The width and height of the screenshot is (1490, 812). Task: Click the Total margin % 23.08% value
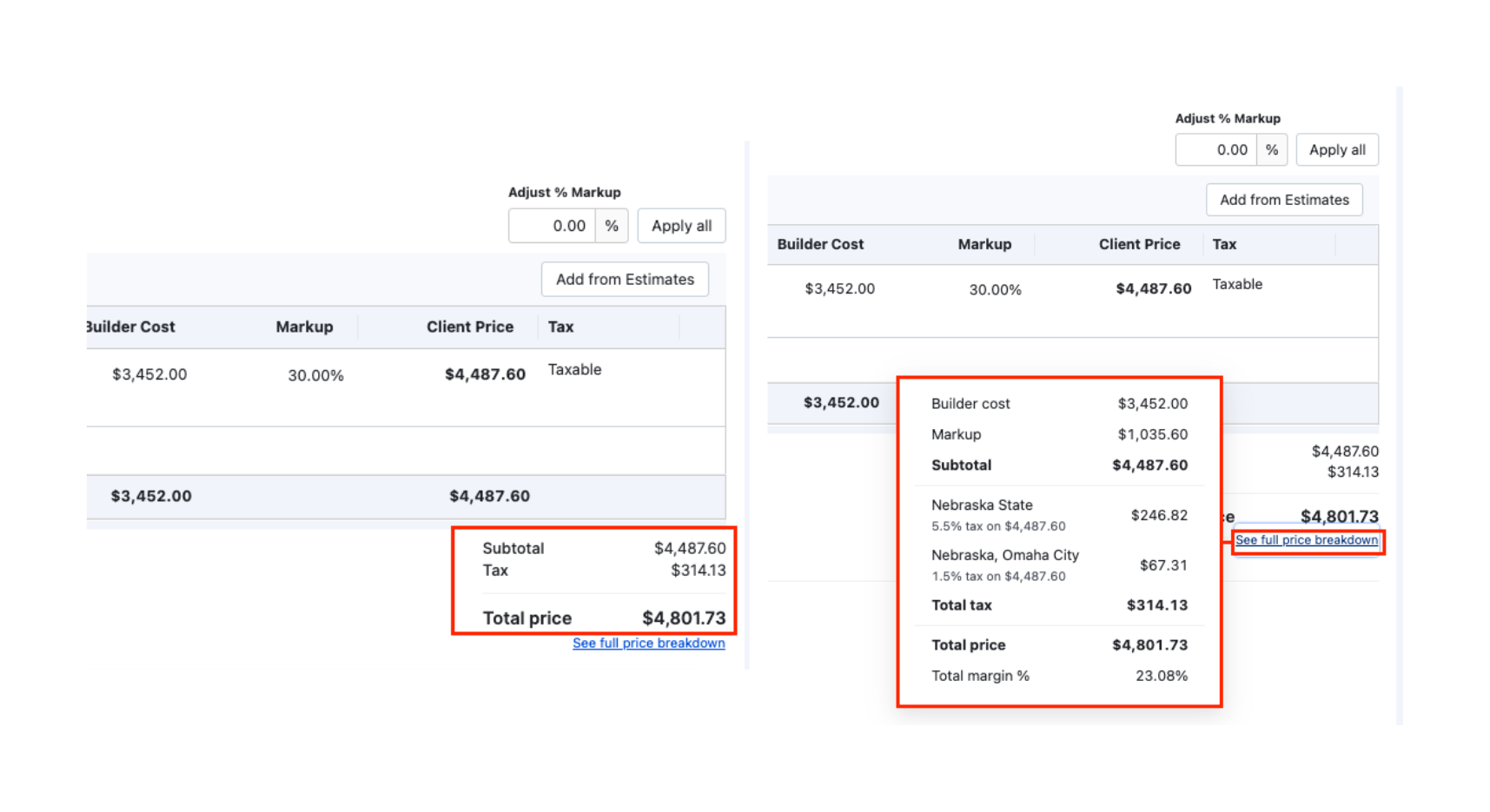pyautogui.click(x=1162, y=676)
